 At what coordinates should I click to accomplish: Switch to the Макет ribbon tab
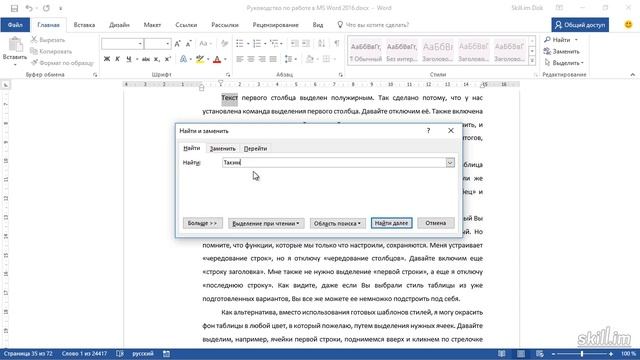pyautogui.click(x=152, y=25)
